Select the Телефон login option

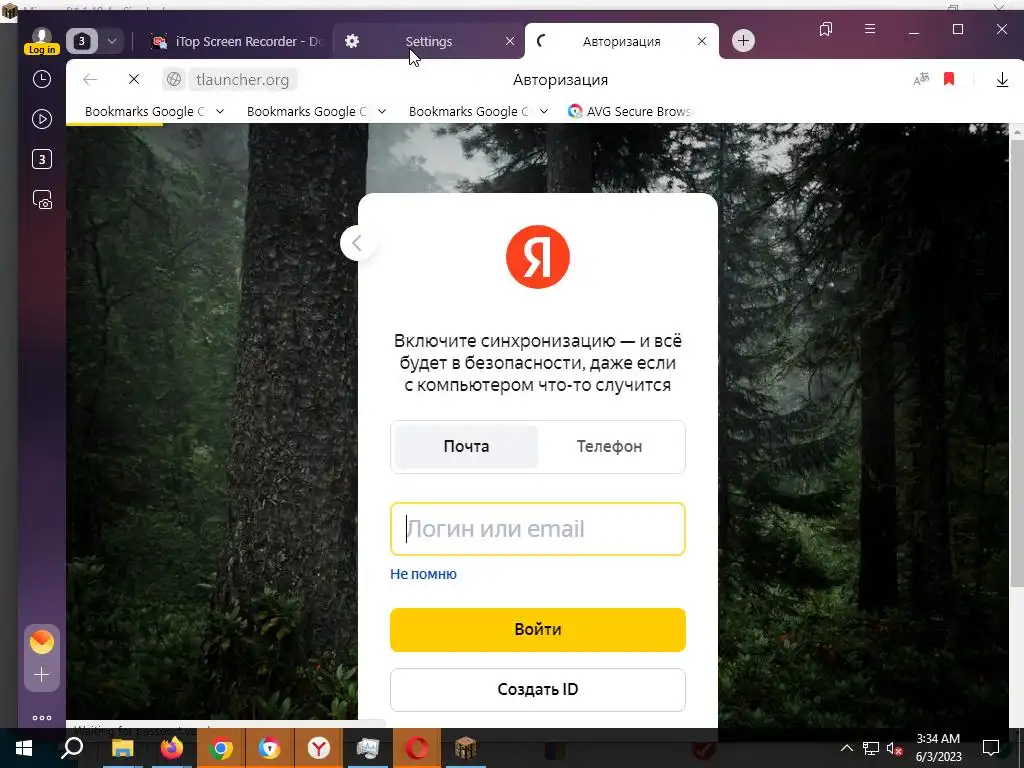pyautogui.click(x=609, y=447)
